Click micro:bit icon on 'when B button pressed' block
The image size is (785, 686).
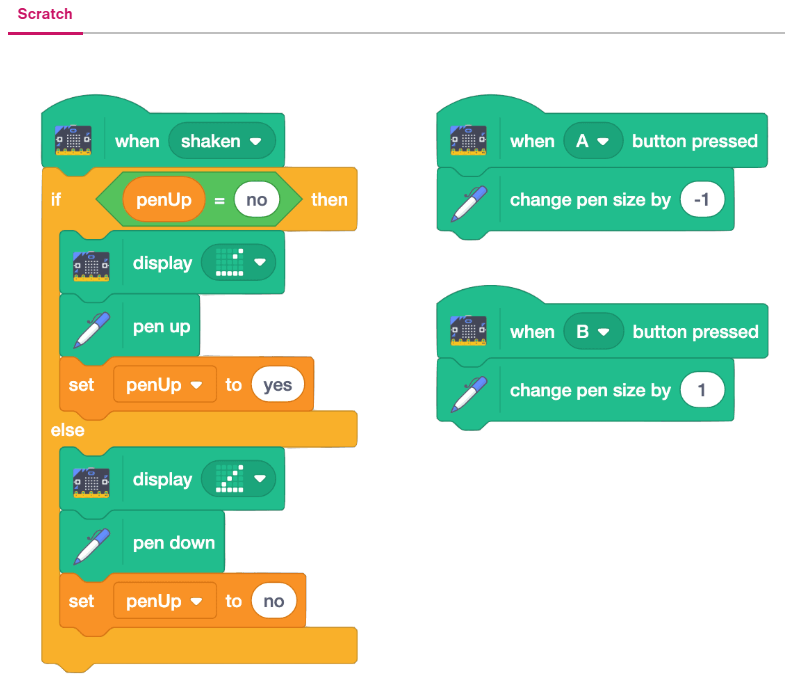click(x=468, y=332)
